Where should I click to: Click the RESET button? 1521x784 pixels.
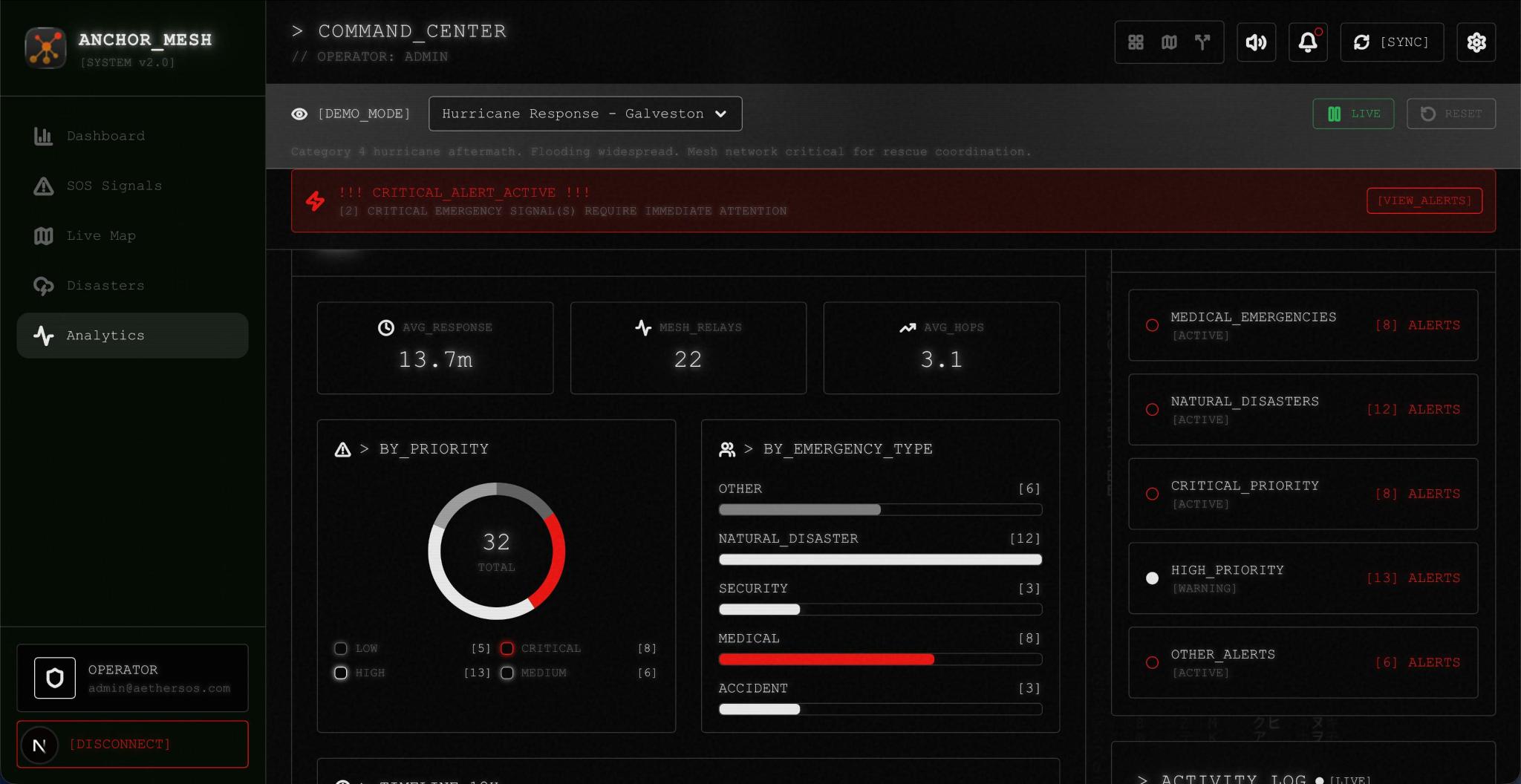(x=1451, y=114)
